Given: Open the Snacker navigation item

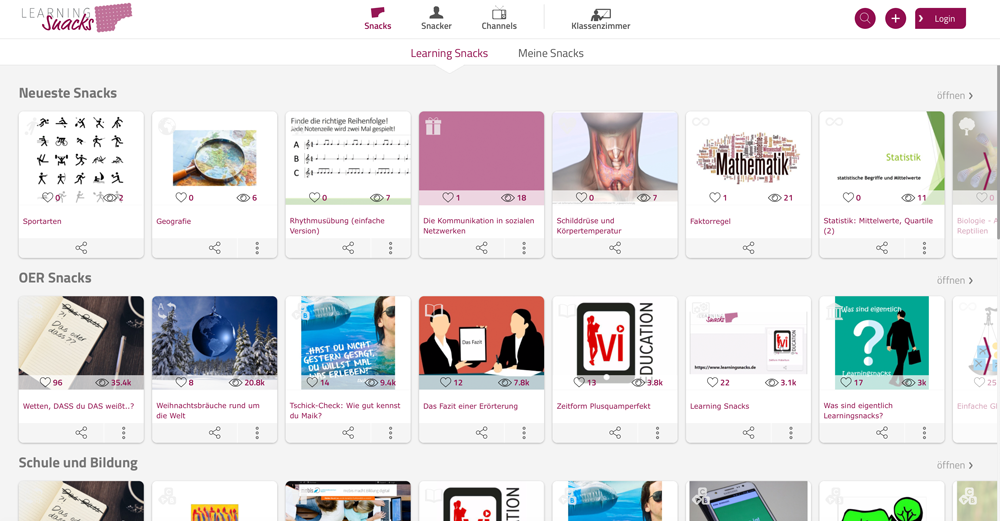Looking at the screenshot, I should (436, 18).
